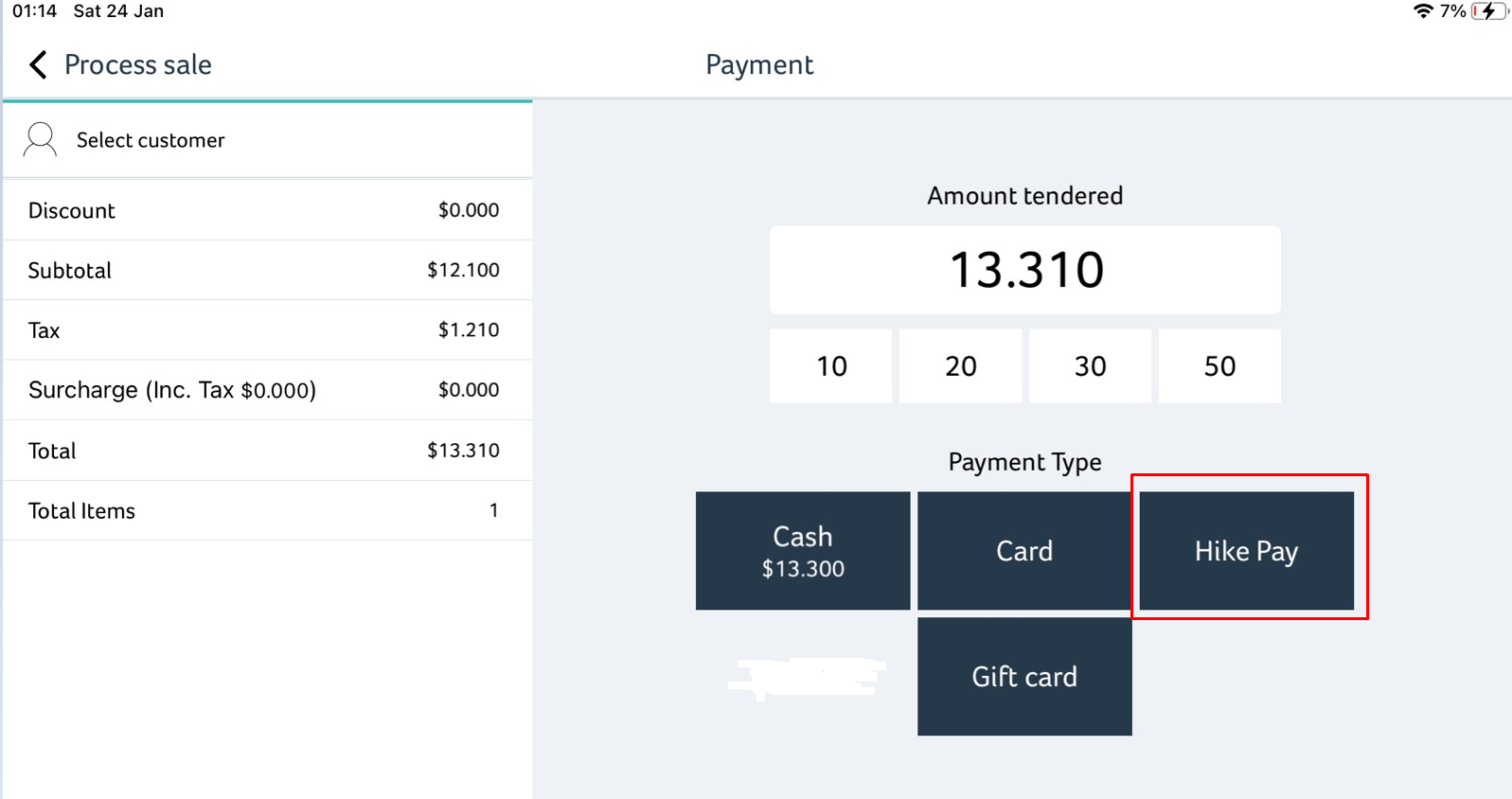Pick the 50 quick amount button
Viewport: 1512px width, 799px height.
click(1219, 366)
